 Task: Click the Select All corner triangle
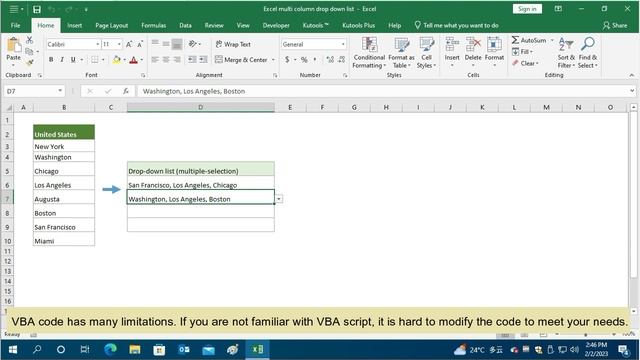(8, 108)
